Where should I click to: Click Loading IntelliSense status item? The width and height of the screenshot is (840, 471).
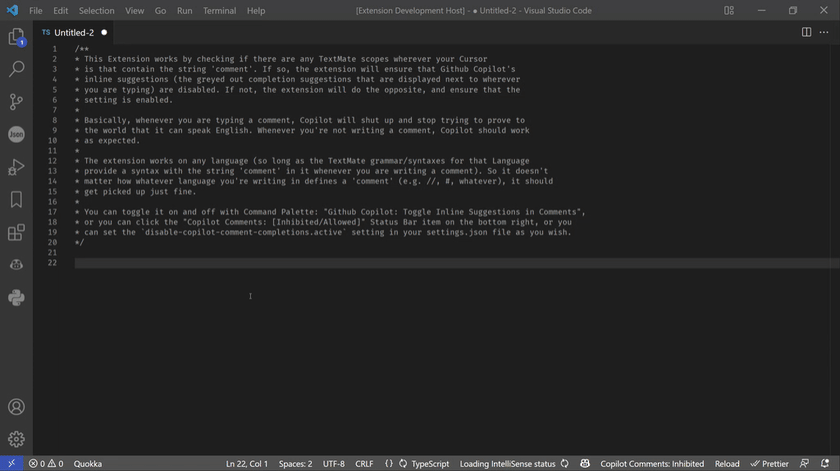tap(513, 463)
